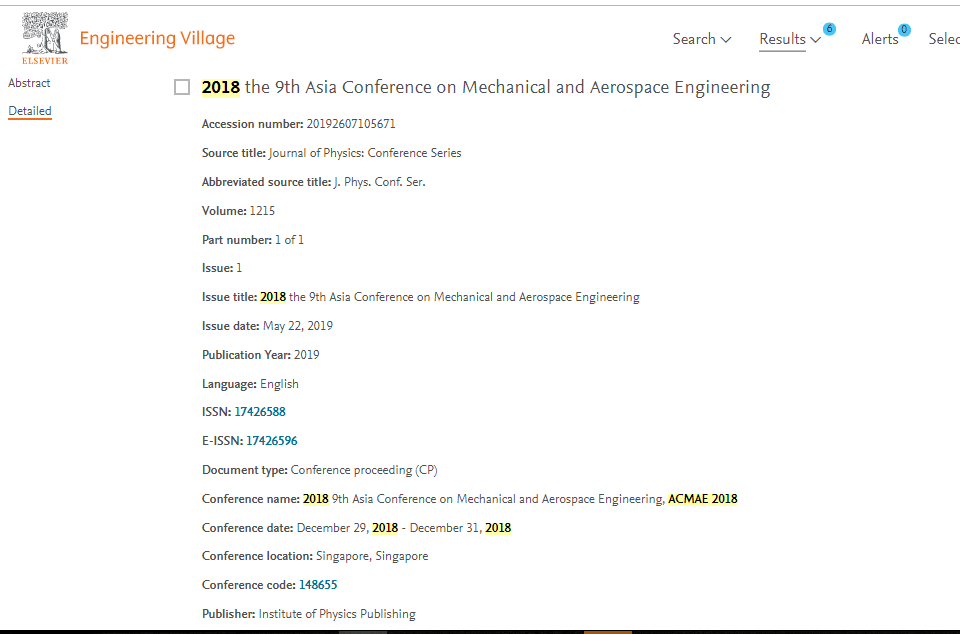Switch to the Detailed view tab
This screenshot has width=960, height=634.
point(29,111)
